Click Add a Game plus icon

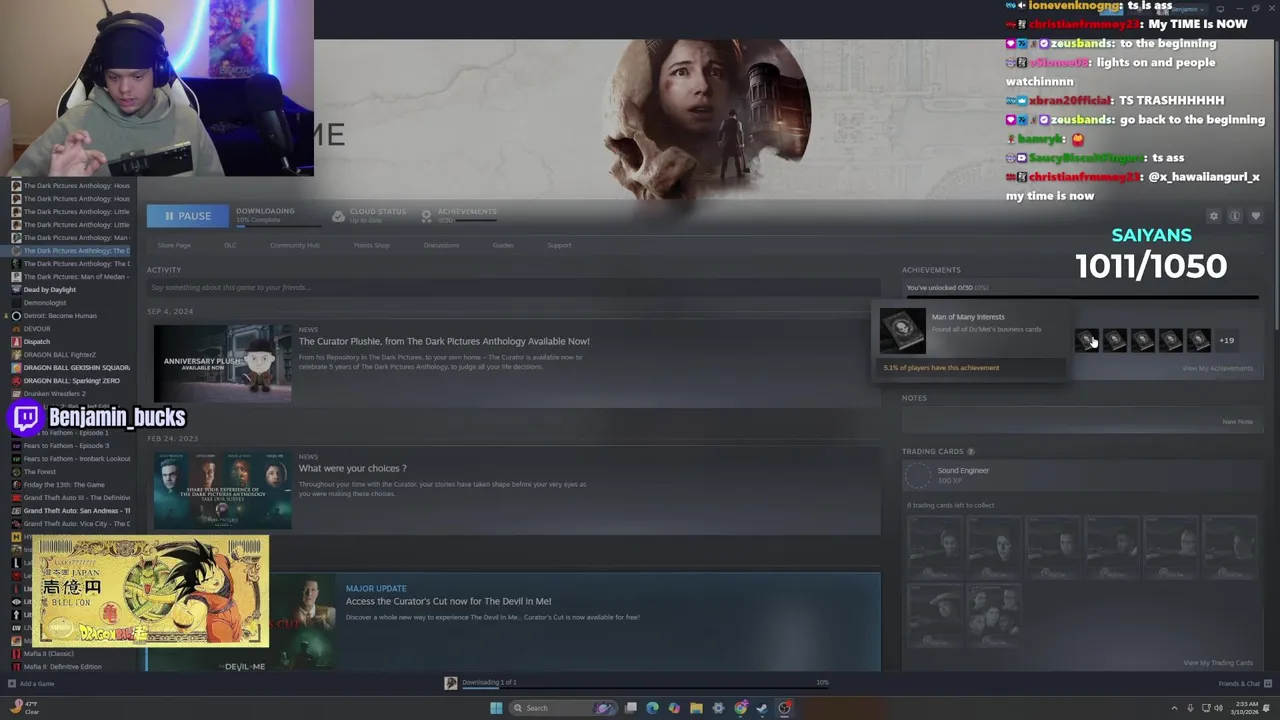12,684
